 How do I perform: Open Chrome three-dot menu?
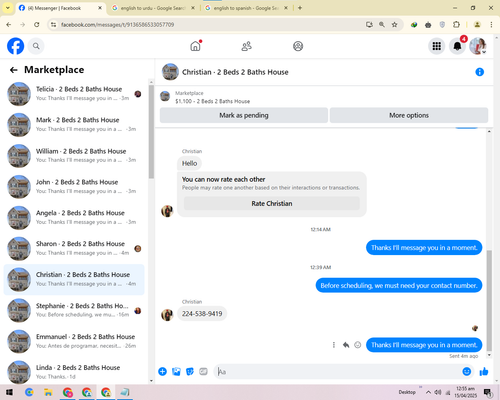pos(491,24)
